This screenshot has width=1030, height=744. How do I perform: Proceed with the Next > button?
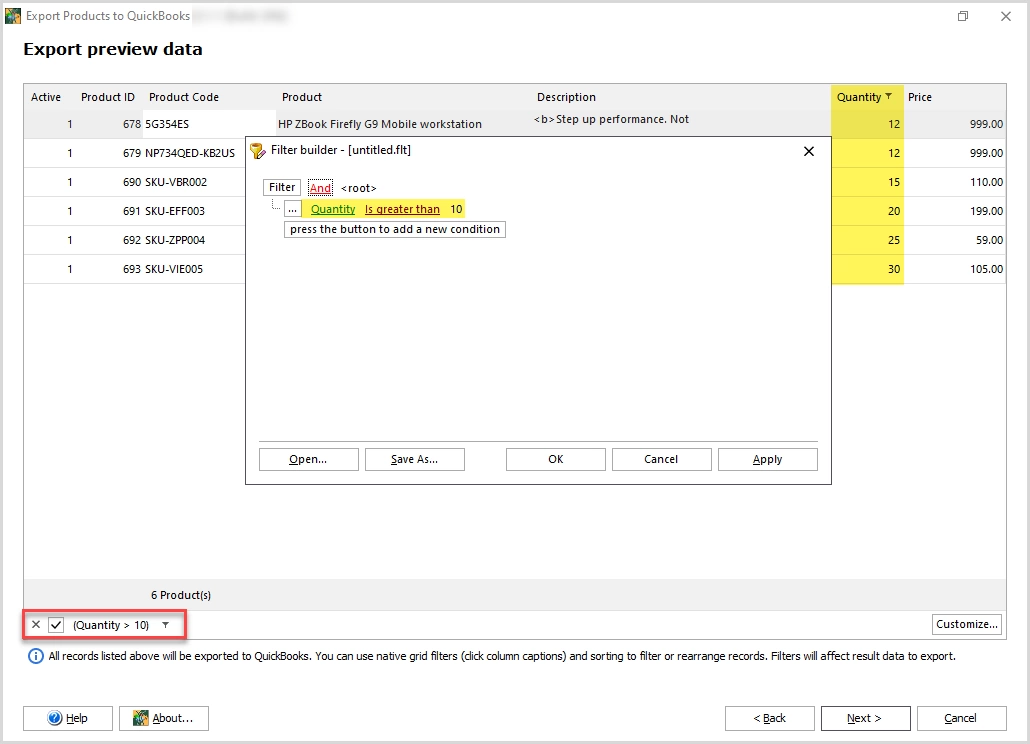point(865,718)
